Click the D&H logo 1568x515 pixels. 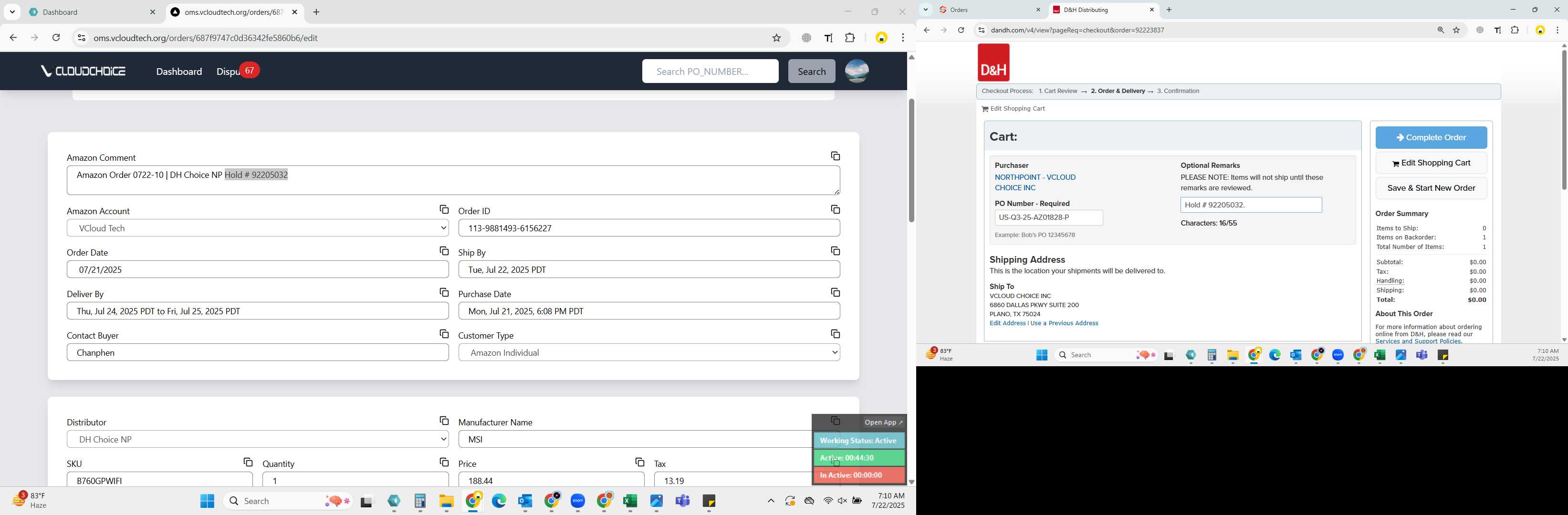pos(993,62)
